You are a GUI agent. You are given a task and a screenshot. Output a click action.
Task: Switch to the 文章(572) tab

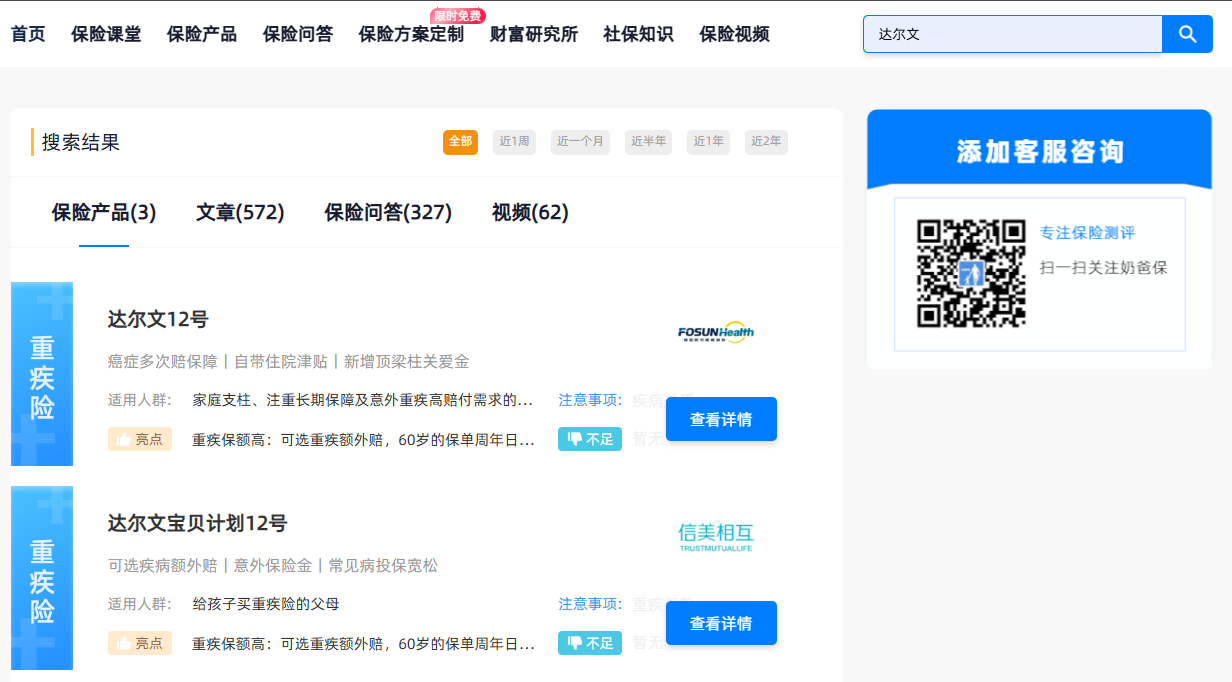click(240, 212)
